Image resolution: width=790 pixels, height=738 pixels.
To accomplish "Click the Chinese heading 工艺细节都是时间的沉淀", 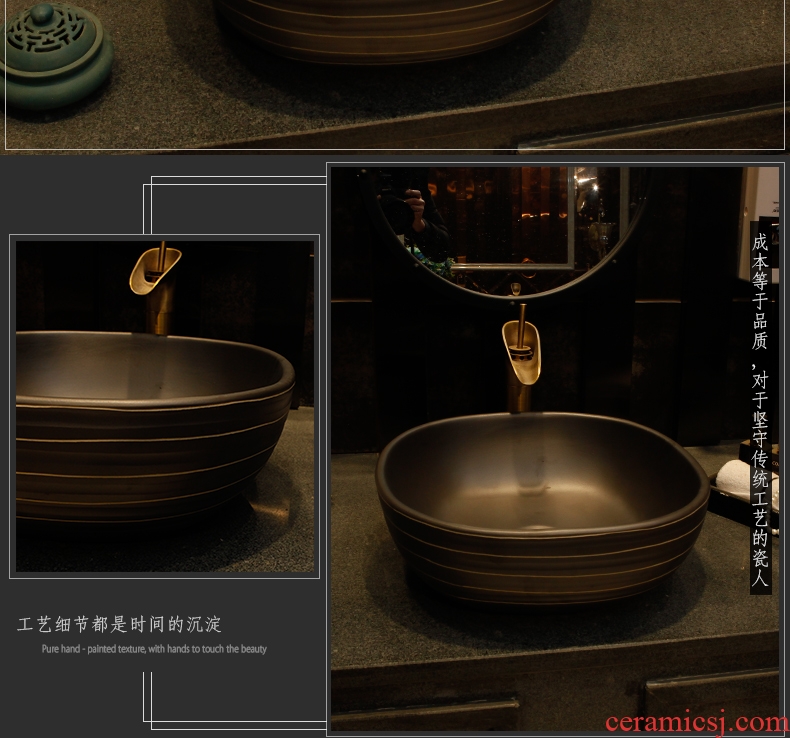I will click(120, 625).
